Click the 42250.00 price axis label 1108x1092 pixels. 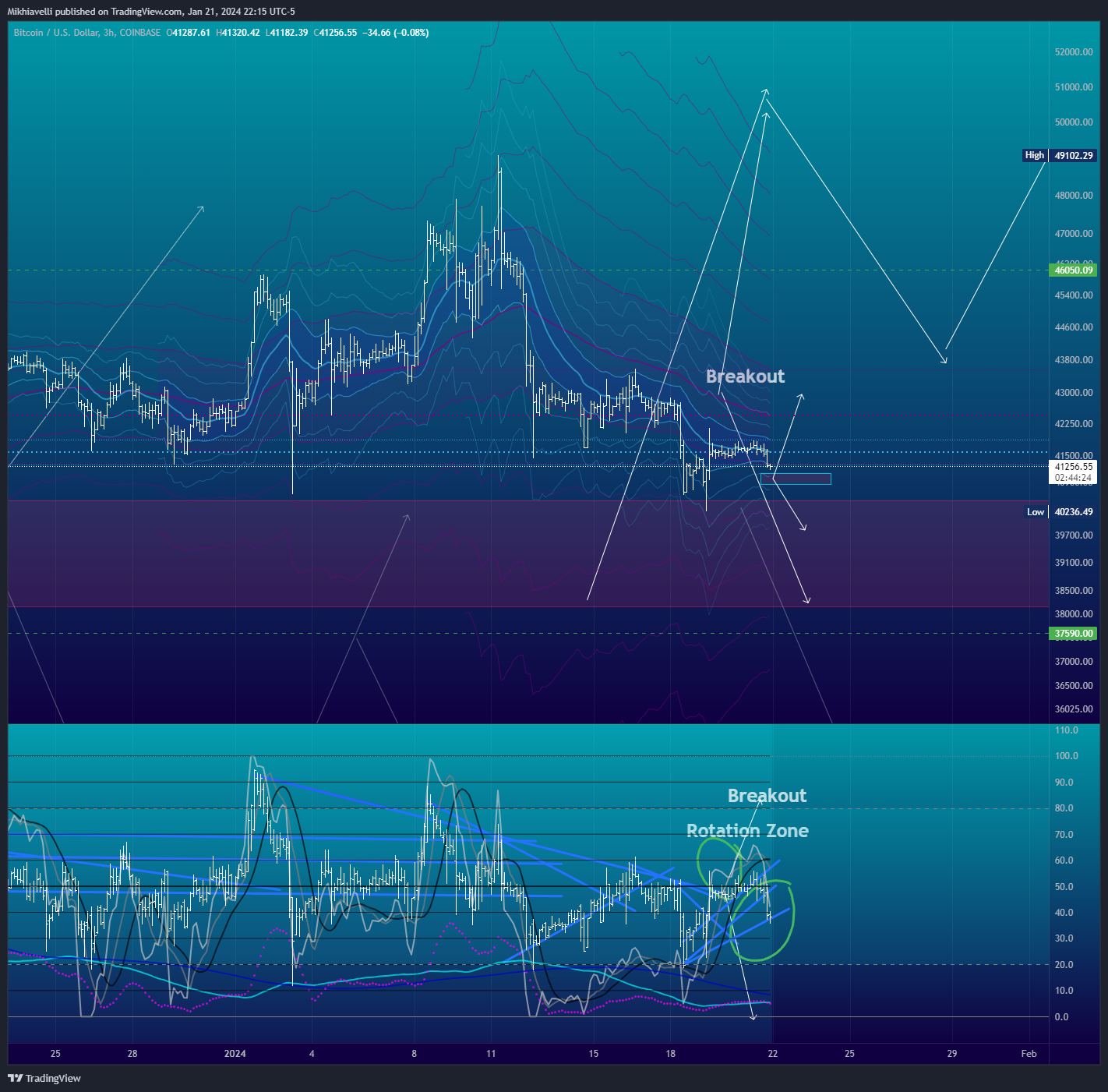coord(1074,424)
